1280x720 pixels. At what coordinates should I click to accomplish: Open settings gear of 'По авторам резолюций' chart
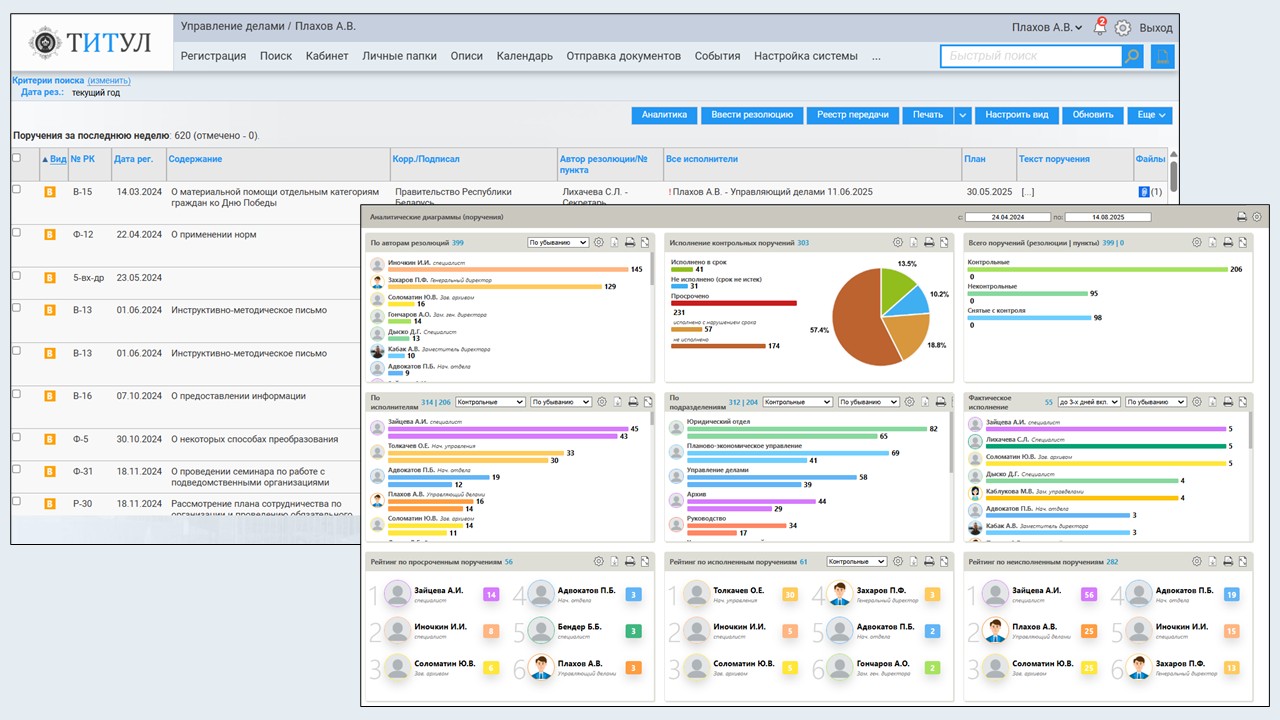599,242
